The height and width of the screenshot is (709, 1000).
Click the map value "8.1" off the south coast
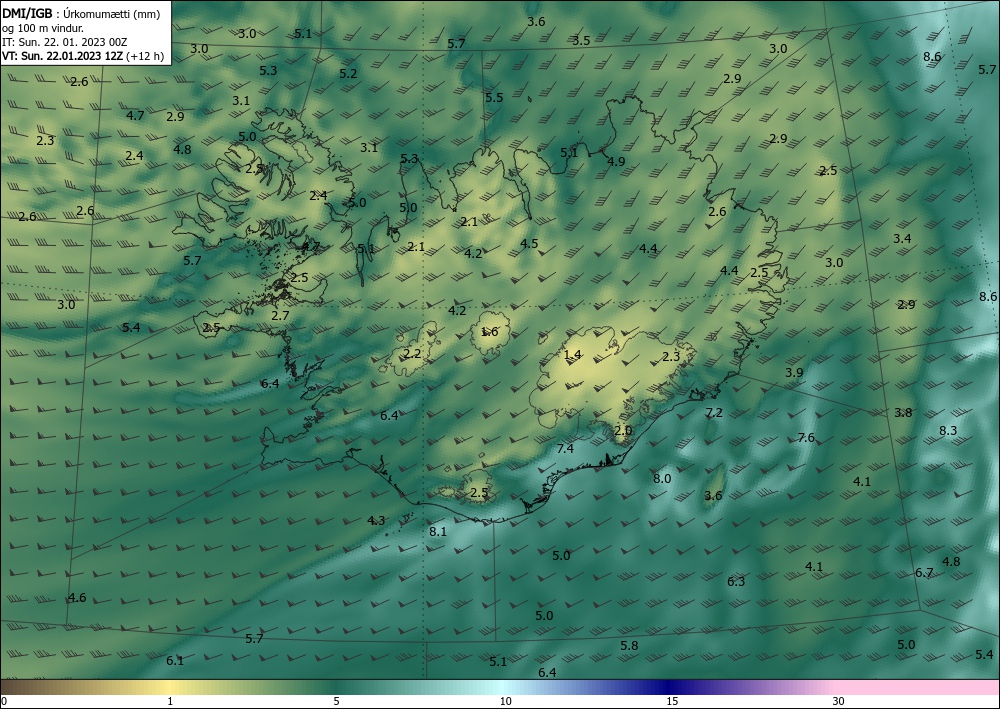438,531
